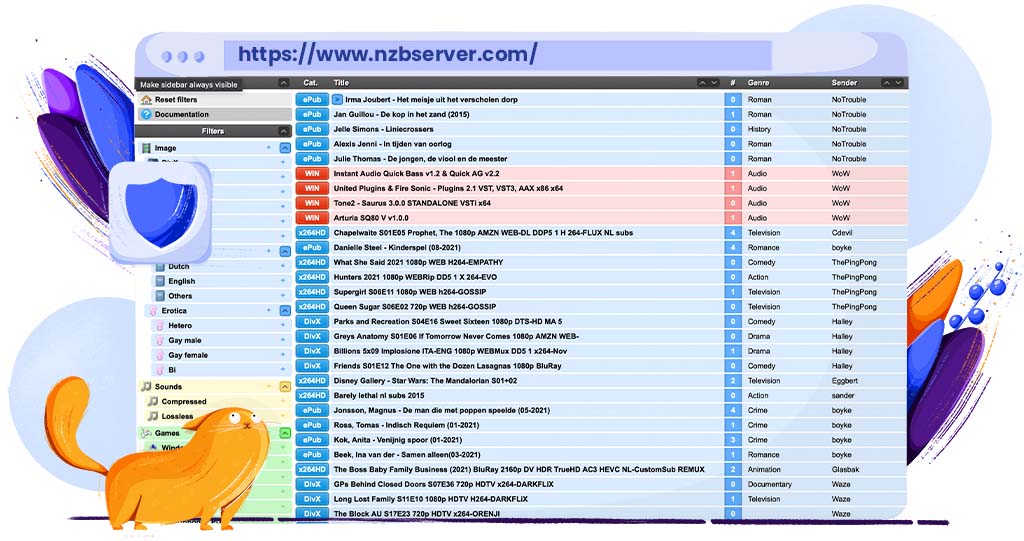Open the Documentation link
Screen dimensions: 1024x541
pos(182,114)
